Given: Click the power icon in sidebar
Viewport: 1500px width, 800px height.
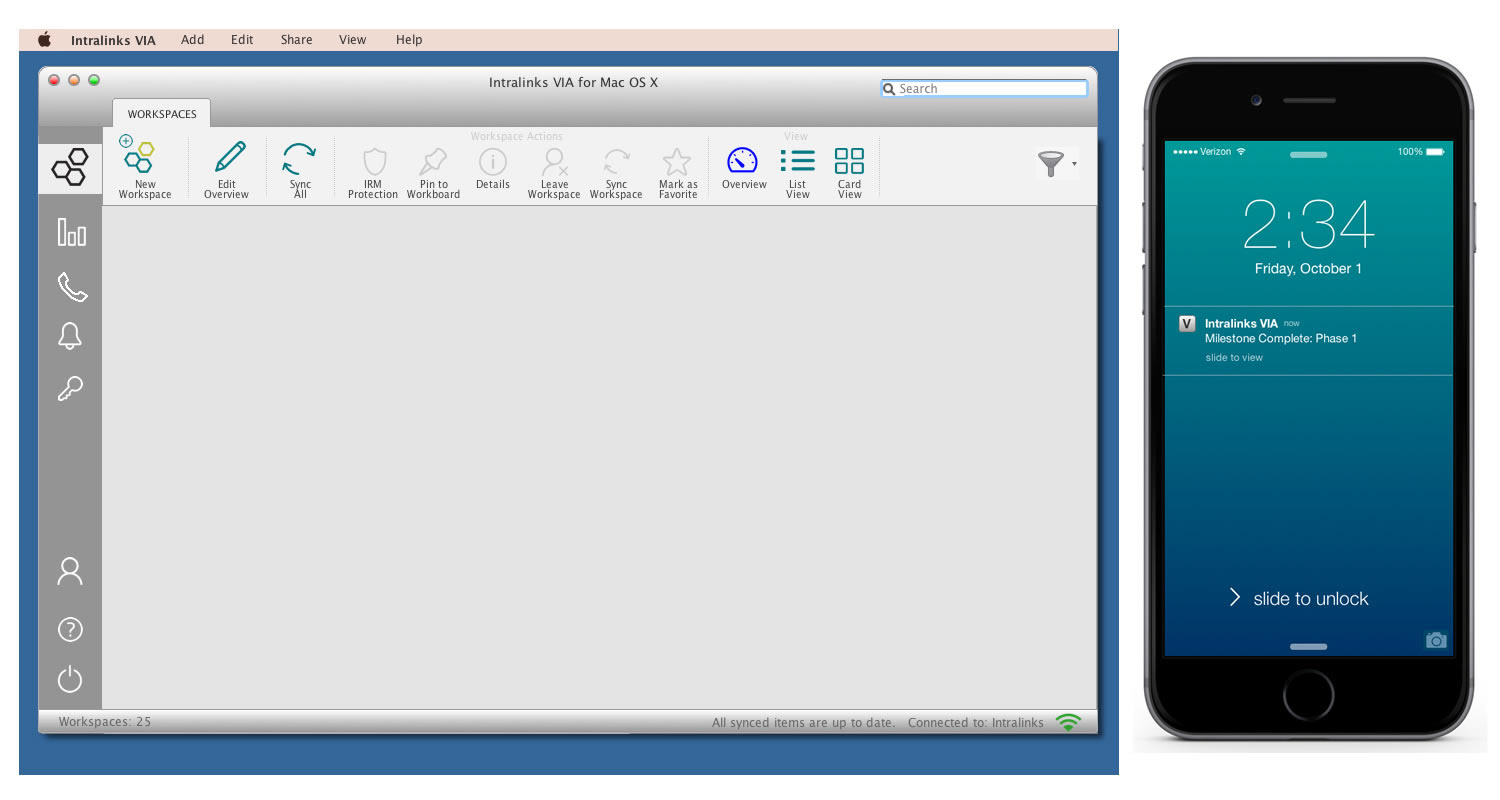Looking at the screenshot, I should pyautogui.click(x=70, y=680).
